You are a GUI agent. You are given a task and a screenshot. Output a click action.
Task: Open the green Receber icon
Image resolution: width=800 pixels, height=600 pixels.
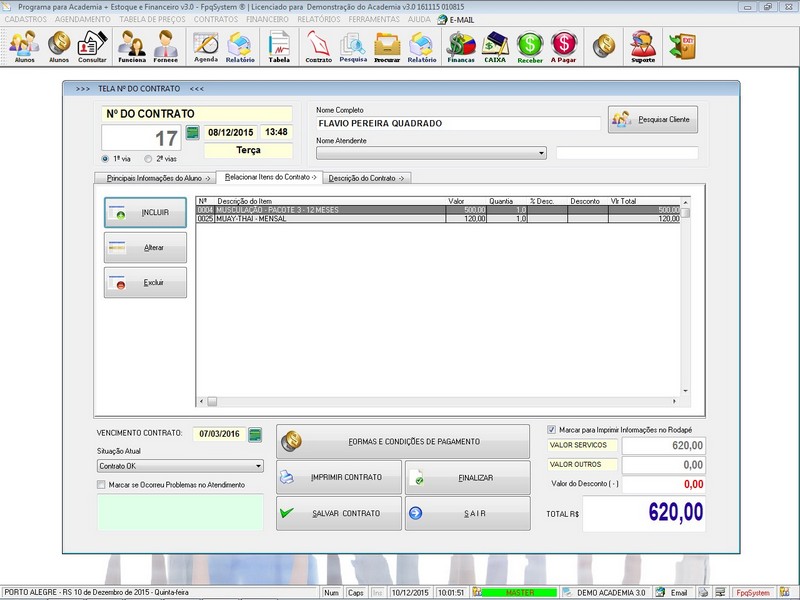click(x=530, y=46)
